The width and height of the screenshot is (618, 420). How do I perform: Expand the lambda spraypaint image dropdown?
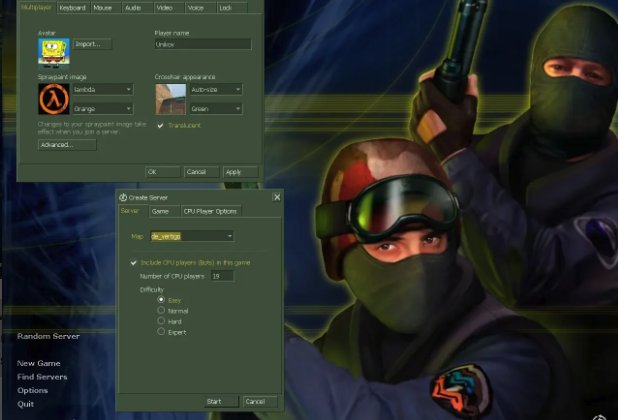(x=129, y=89)
